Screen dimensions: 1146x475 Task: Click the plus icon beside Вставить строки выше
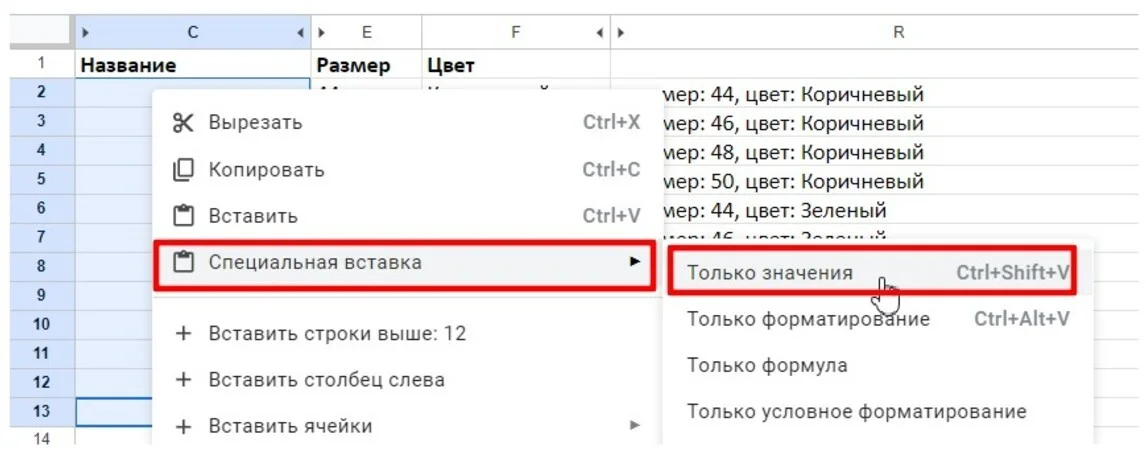tap(183, 334)
